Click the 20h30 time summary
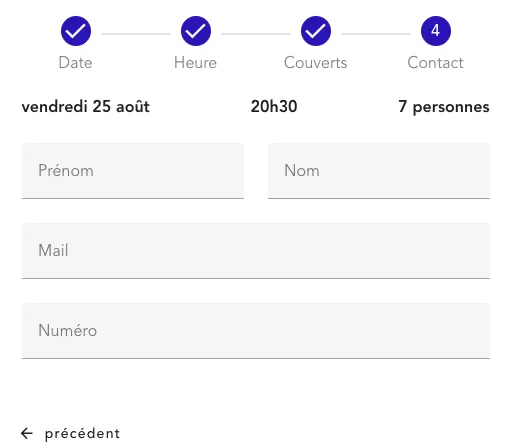The height and width of the screenshot is (446, 512). [x=274, y=107]
